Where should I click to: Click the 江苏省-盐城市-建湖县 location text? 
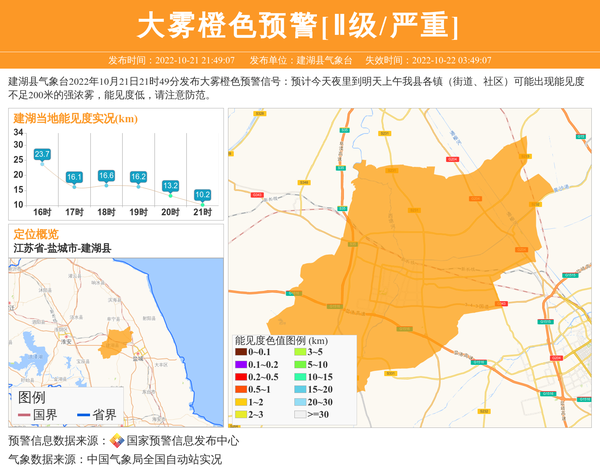tap(62, 248)
